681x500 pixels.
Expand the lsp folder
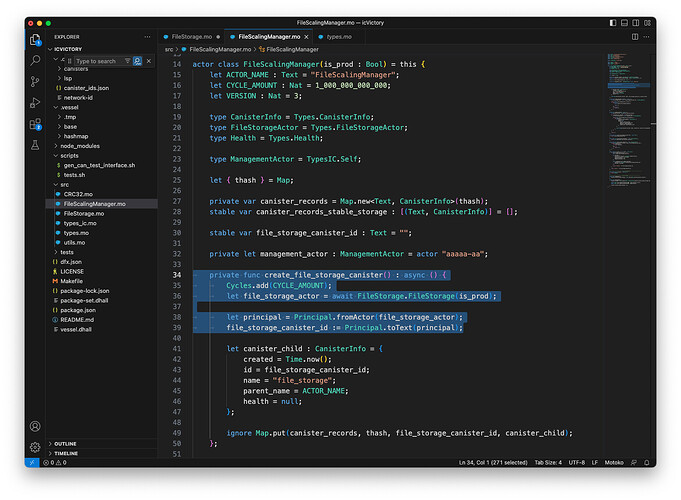pos(68,78)
